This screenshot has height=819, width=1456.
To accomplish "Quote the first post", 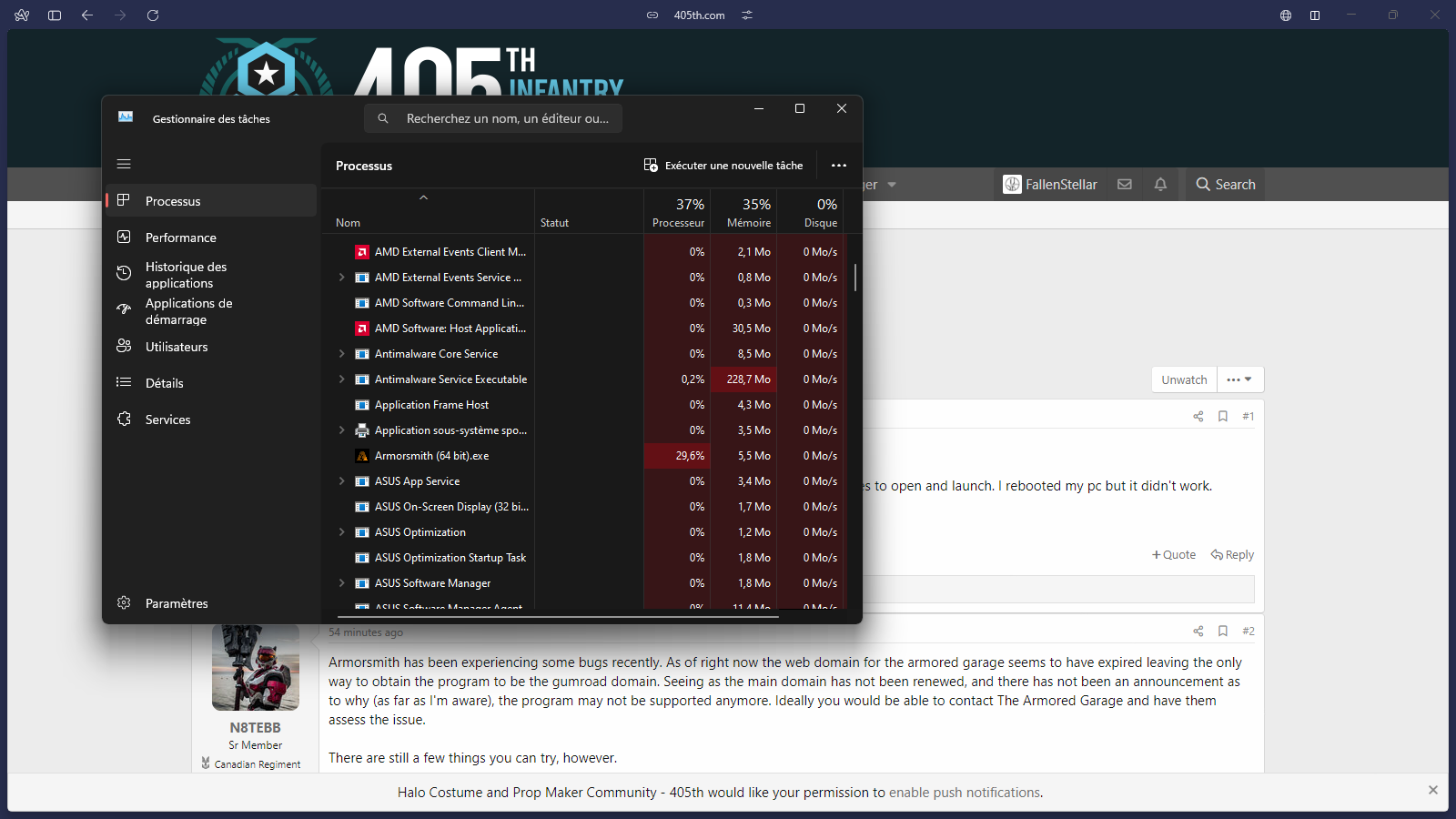I will pyautogui.click(x=1174, y=555).
